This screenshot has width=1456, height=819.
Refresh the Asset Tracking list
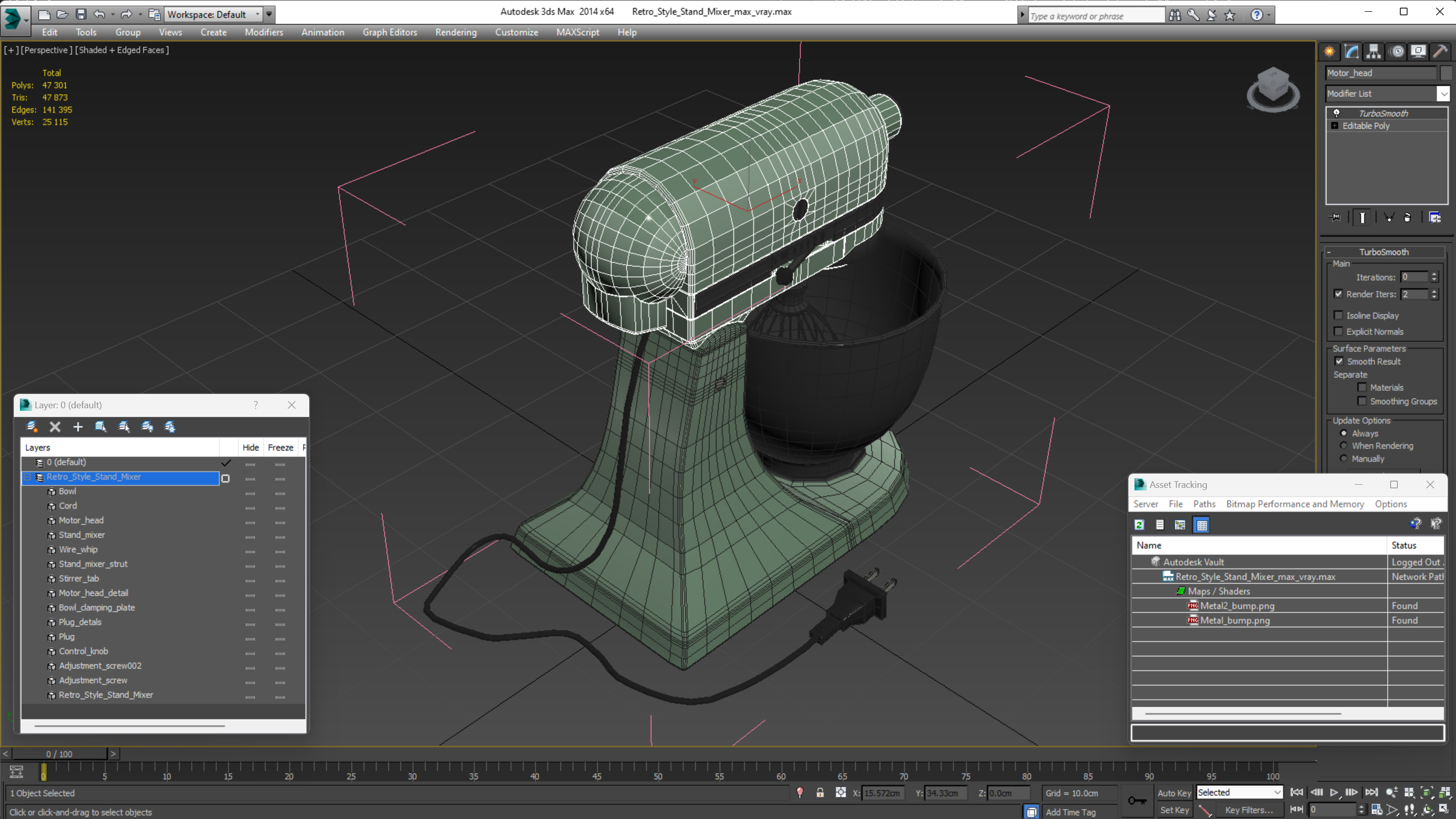pyautogui.click(x=1139, y=525)
